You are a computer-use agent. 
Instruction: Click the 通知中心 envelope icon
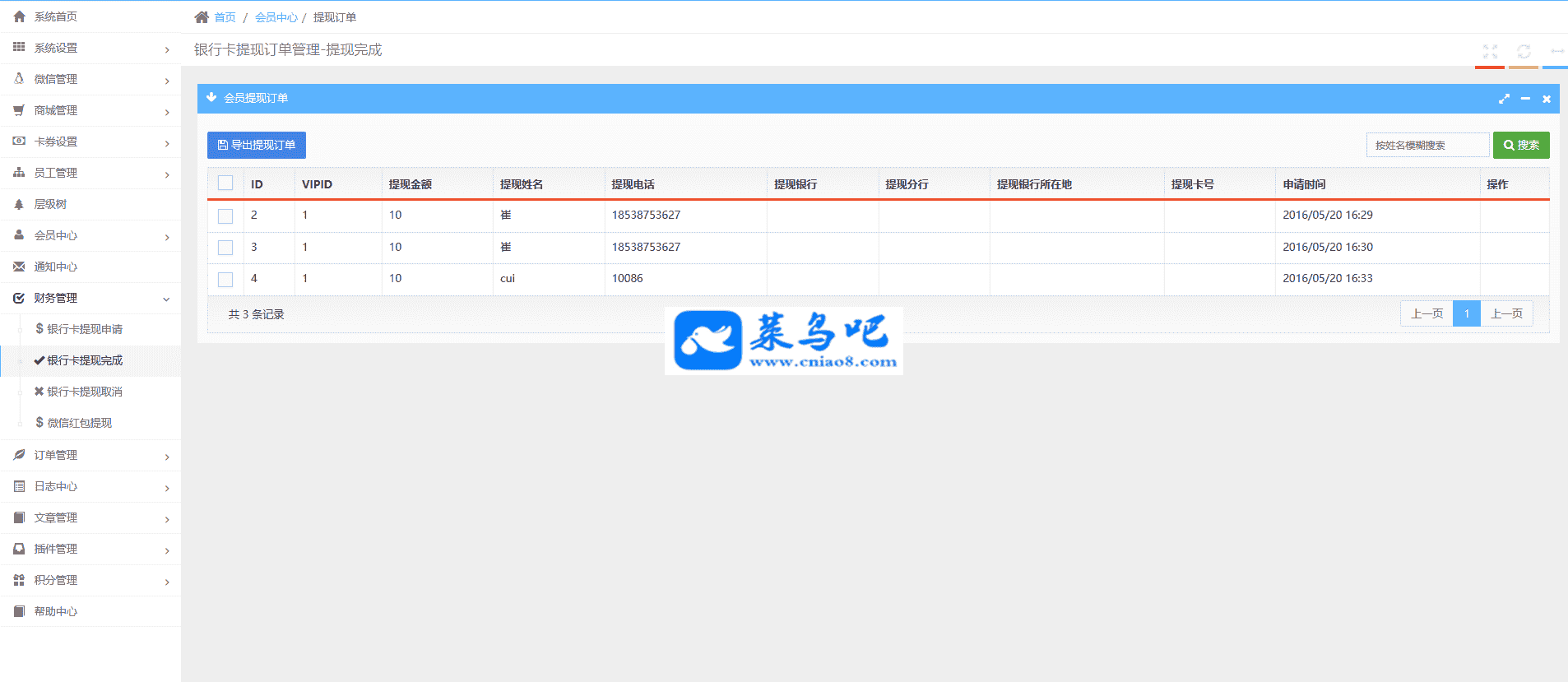19,267
